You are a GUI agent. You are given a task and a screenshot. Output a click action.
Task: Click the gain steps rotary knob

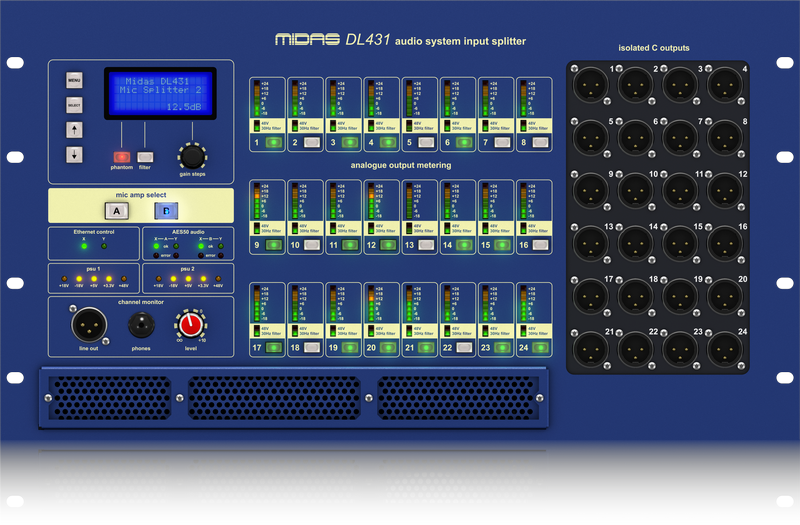click(x=192, y=157)
